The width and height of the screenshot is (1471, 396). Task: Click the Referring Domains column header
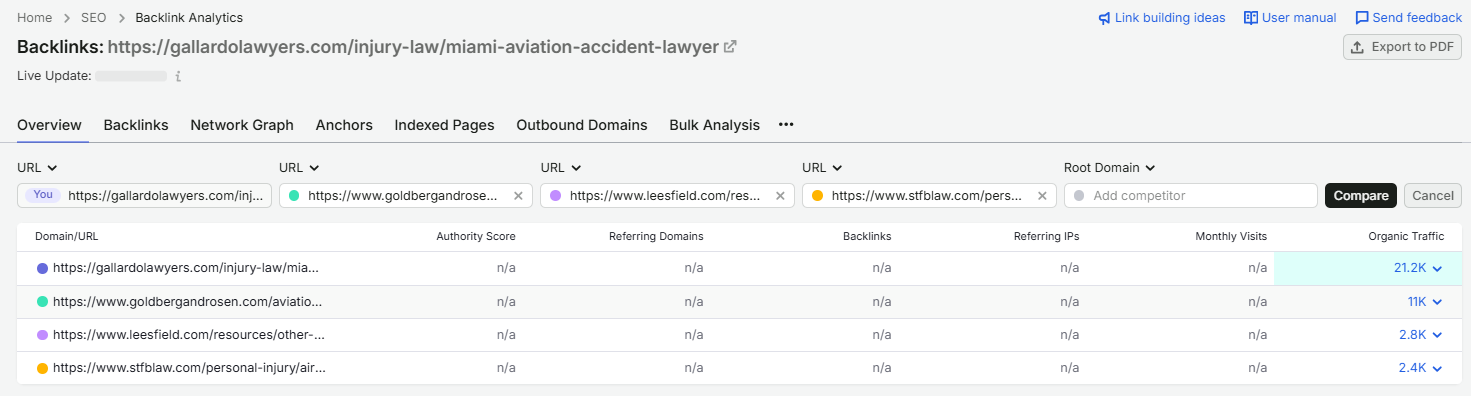(x=656, y=236)
